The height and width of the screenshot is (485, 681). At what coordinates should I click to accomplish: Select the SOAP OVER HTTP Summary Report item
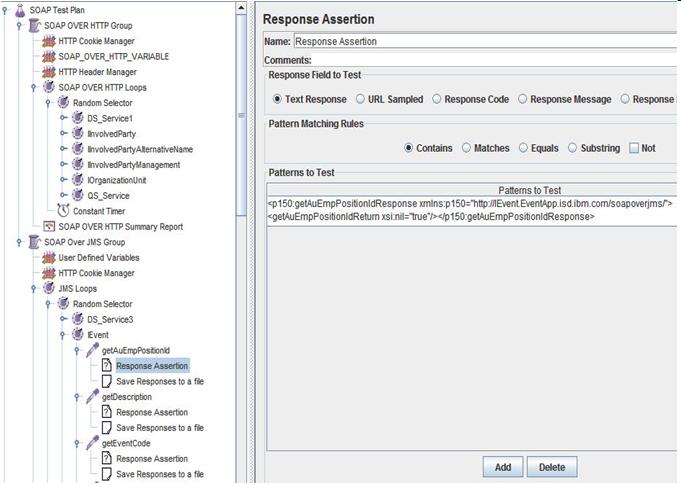pos(121,227)
